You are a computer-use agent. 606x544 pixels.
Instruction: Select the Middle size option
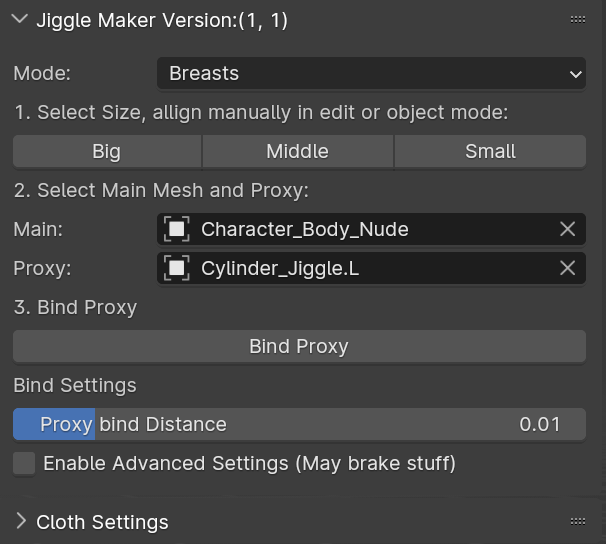pos(297,152)
